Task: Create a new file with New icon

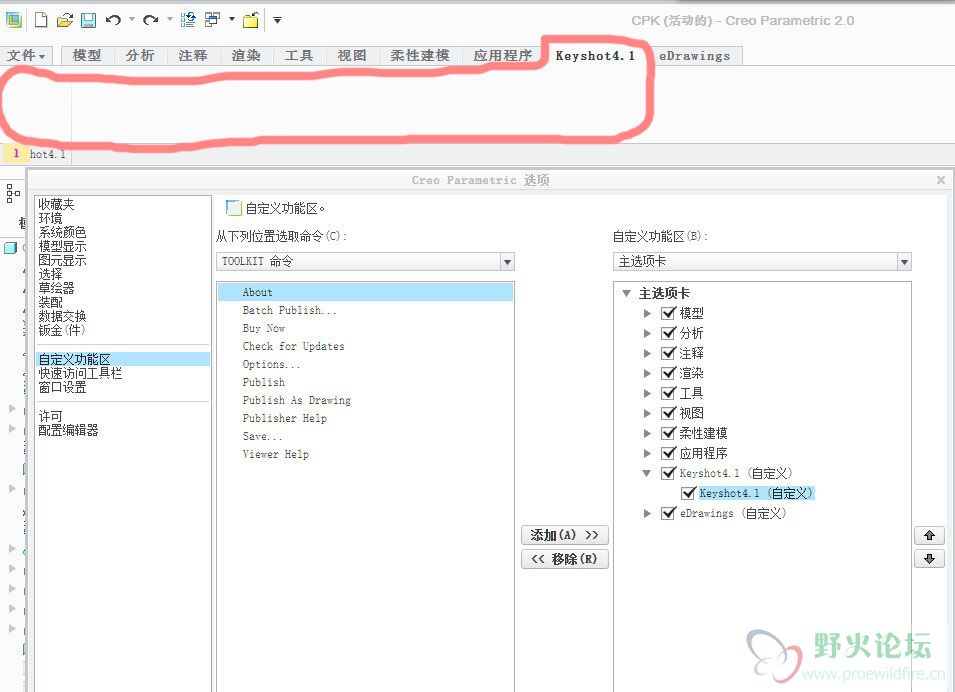Action: coord(41,20)
